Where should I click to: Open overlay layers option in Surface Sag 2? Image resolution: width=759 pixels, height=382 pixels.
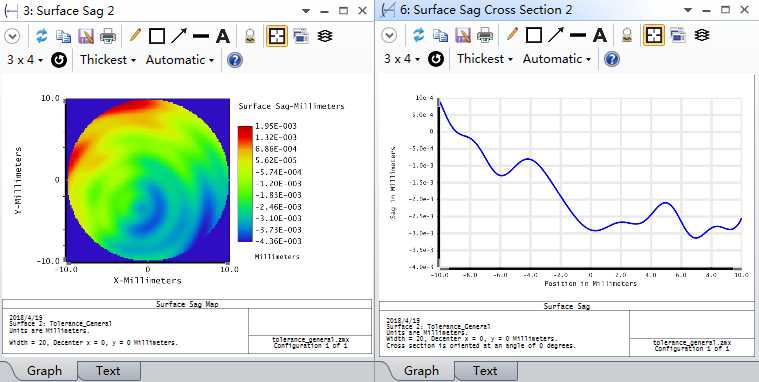tap(325, 36)
